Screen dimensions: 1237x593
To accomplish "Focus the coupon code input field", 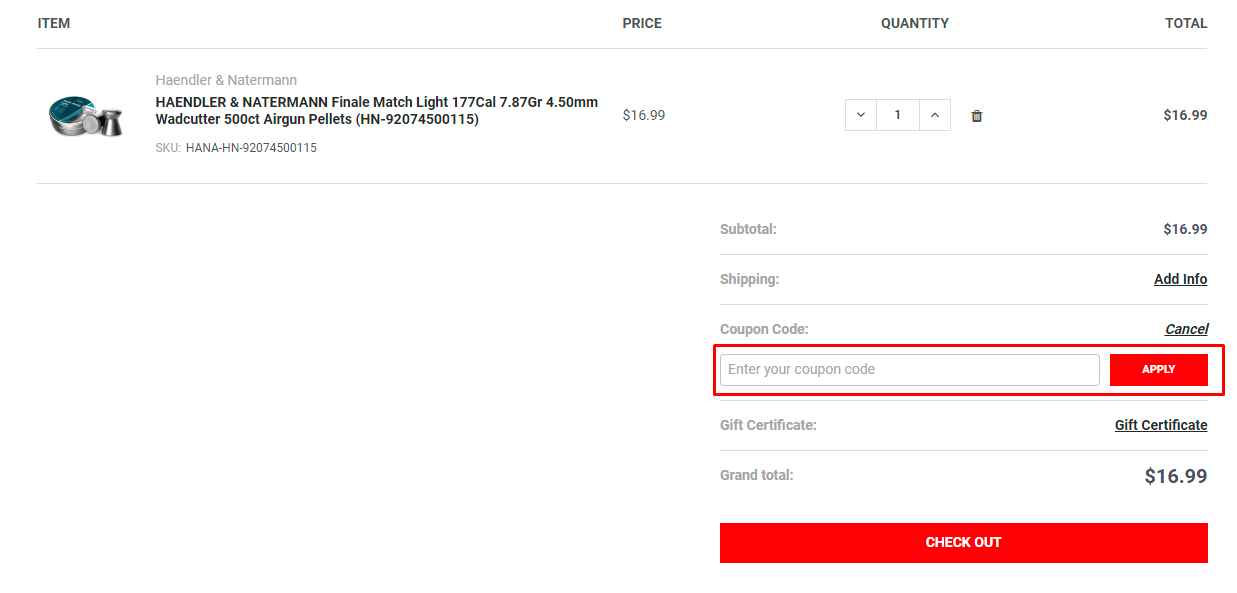I will 910,370.
